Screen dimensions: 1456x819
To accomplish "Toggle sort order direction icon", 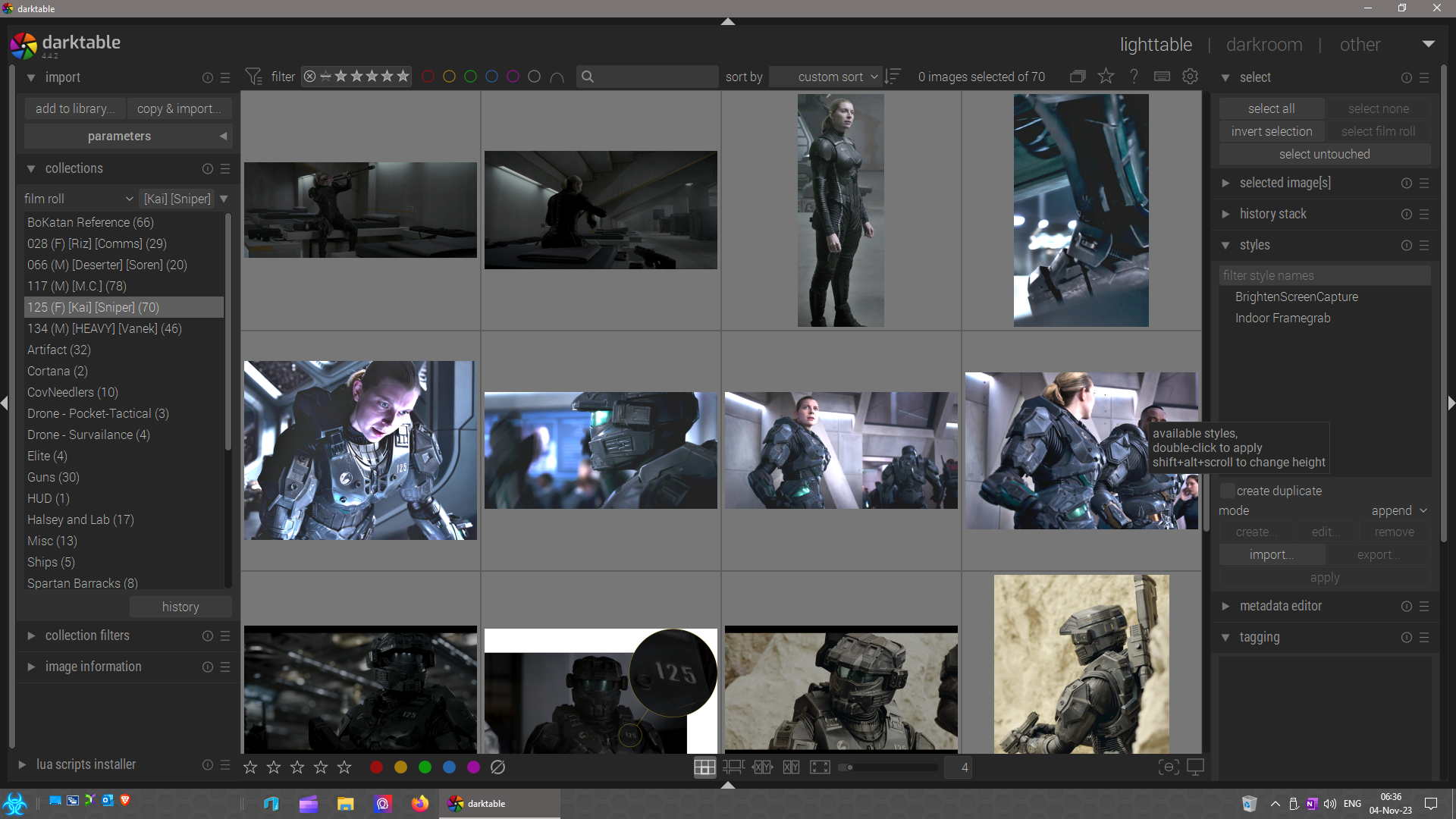I will pos(893,77).
